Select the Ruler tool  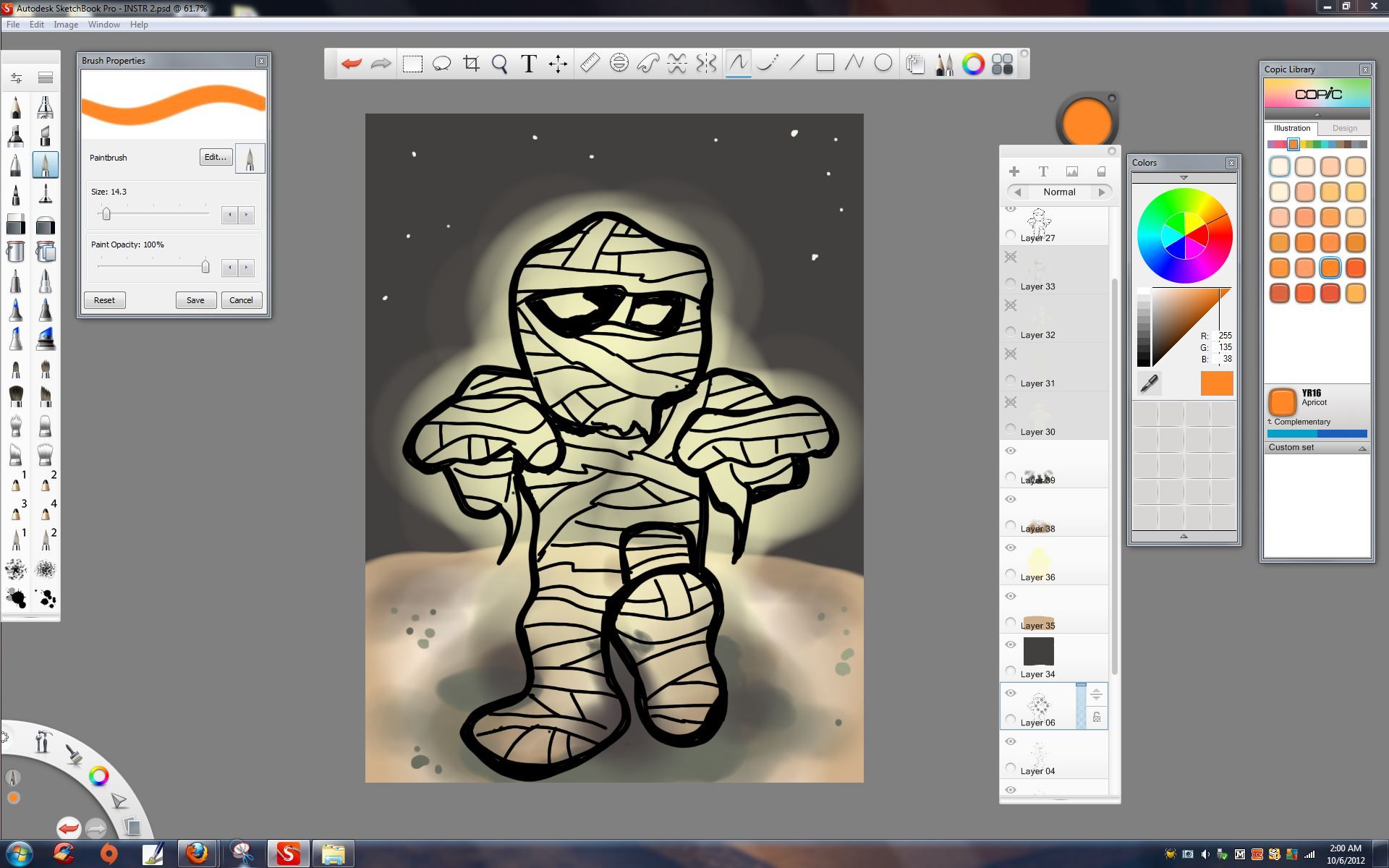[590, 64]
